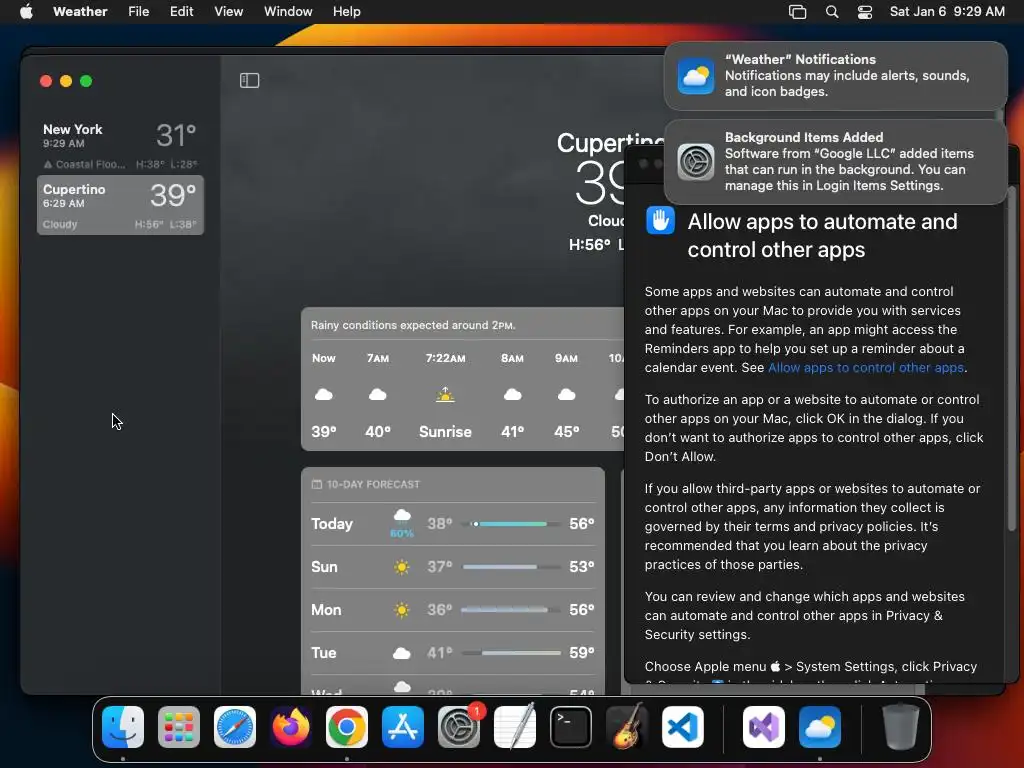This screenshot has width=1024, height=768.
Task: Open TextEdit from the Dock
Action: click(x=515, y=727)
